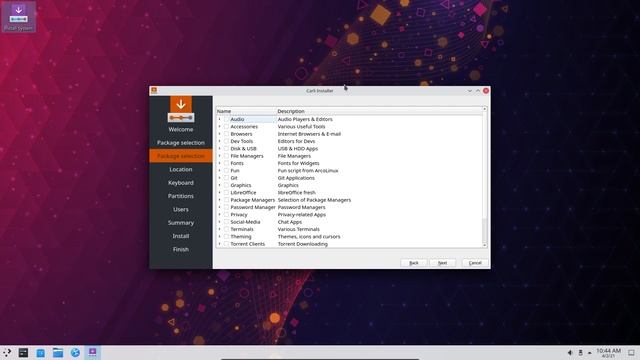Go to the Welcome step in sidebar

click(181, 129)
